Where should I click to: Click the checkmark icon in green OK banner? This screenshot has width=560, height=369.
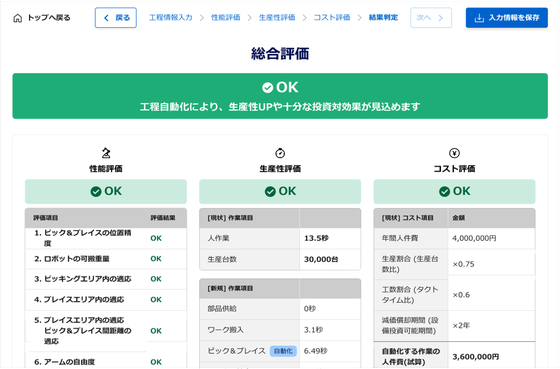pos(267,88)
